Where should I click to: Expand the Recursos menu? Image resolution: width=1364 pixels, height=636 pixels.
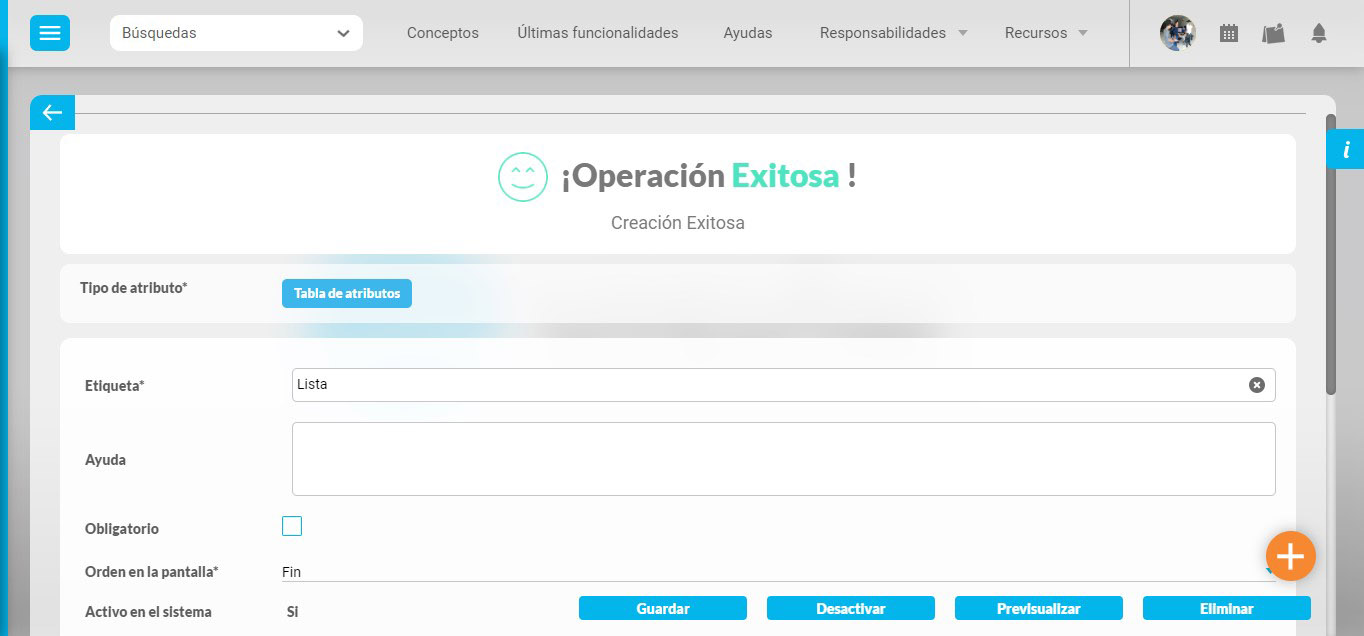tap(1046, 33)
